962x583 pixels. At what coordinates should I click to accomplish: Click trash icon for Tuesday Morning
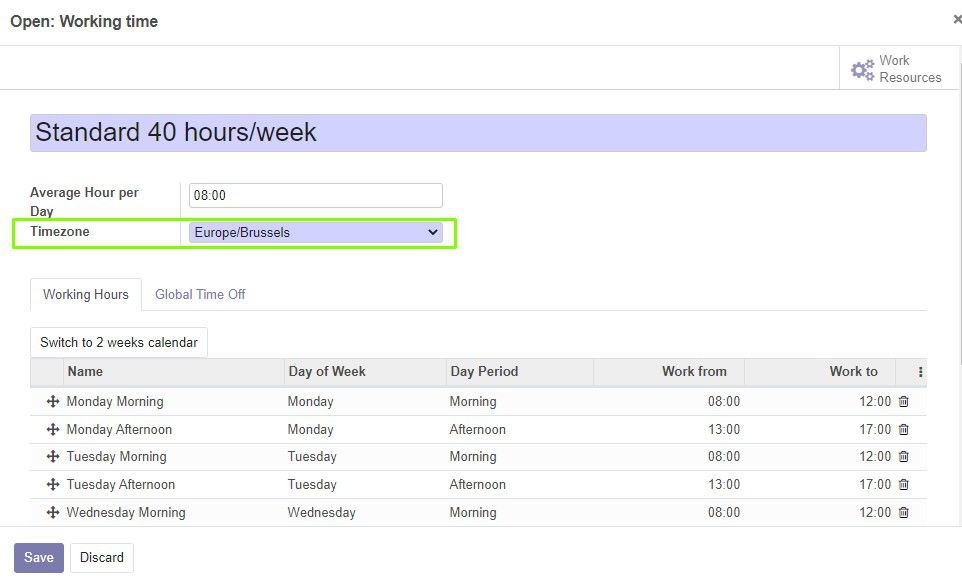(x=903, y=457)
